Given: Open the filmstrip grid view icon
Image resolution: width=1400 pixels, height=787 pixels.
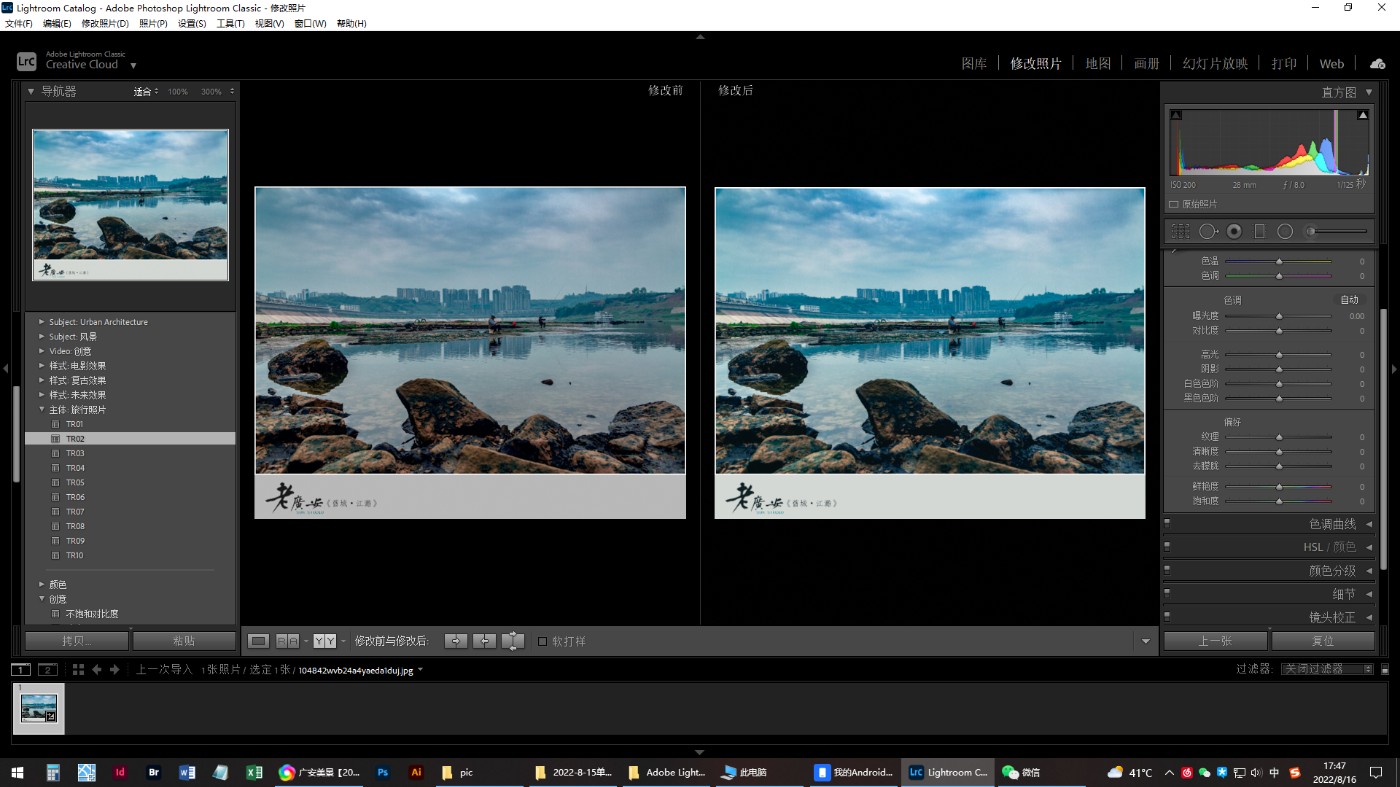Looking at the screenshot, I should tap(78, 670).
